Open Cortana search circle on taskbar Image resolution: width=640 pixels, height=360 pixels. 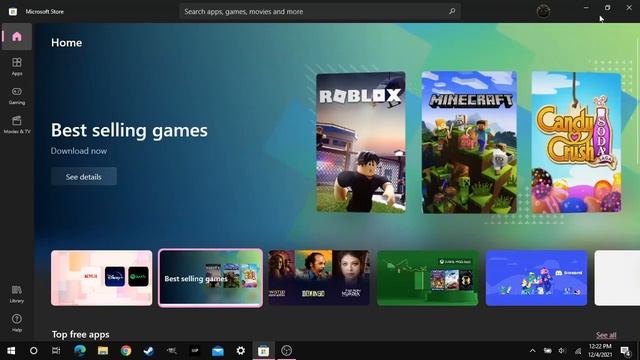[34, 351]
